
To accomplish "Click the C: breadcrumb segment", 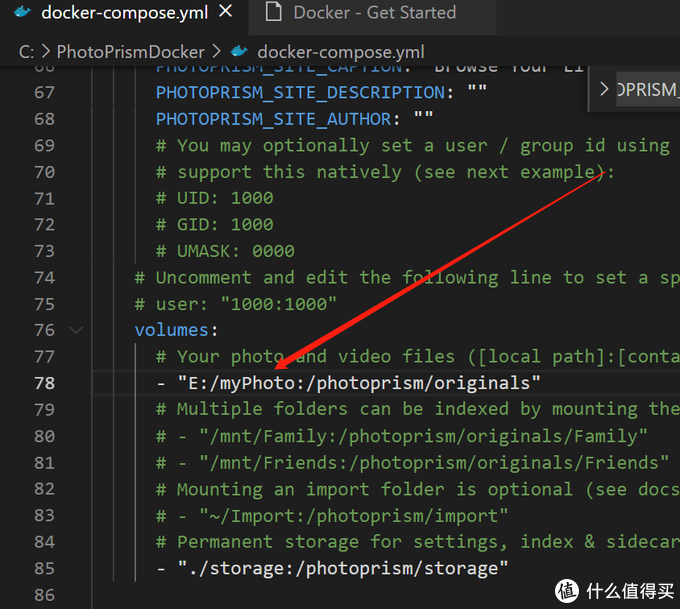I will click(x=26, y=52).
